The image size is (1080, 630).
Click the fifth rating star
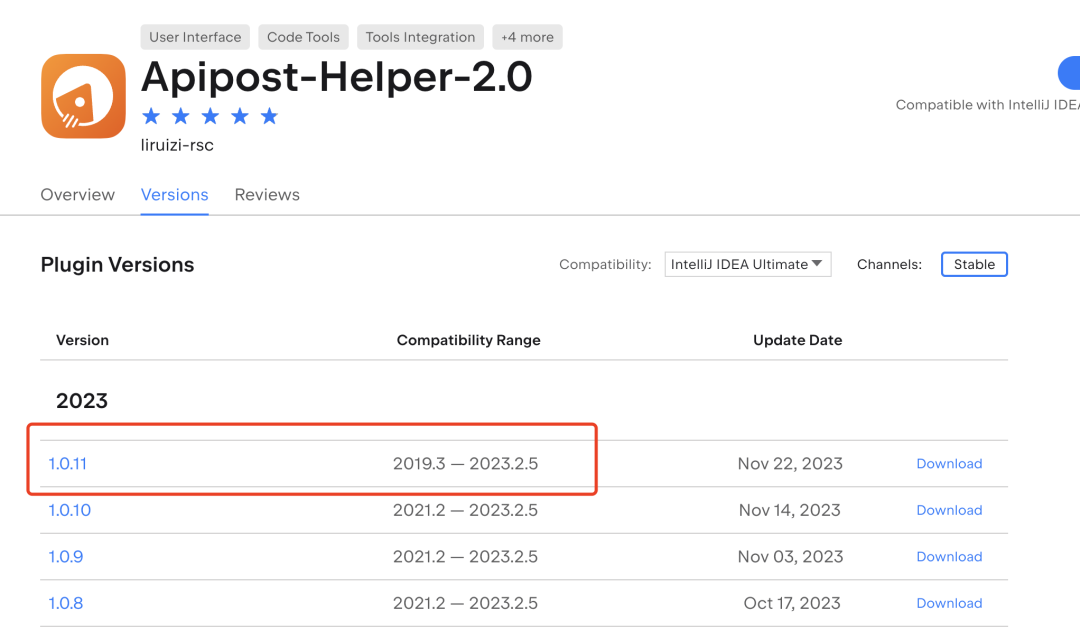[x=269, y=116]
